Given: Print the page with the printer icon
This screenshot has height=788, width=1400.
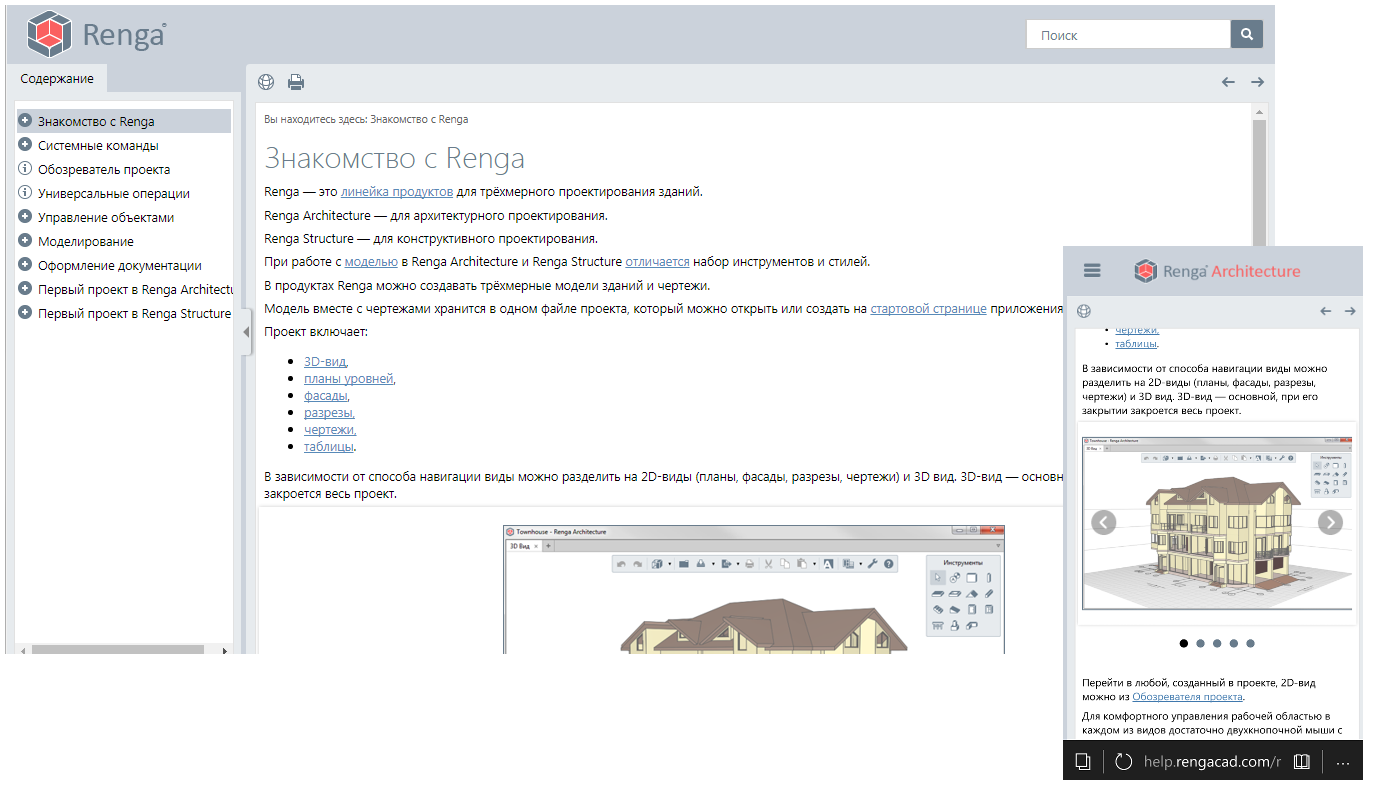Looking at the screenshot, I should [296, 82].
